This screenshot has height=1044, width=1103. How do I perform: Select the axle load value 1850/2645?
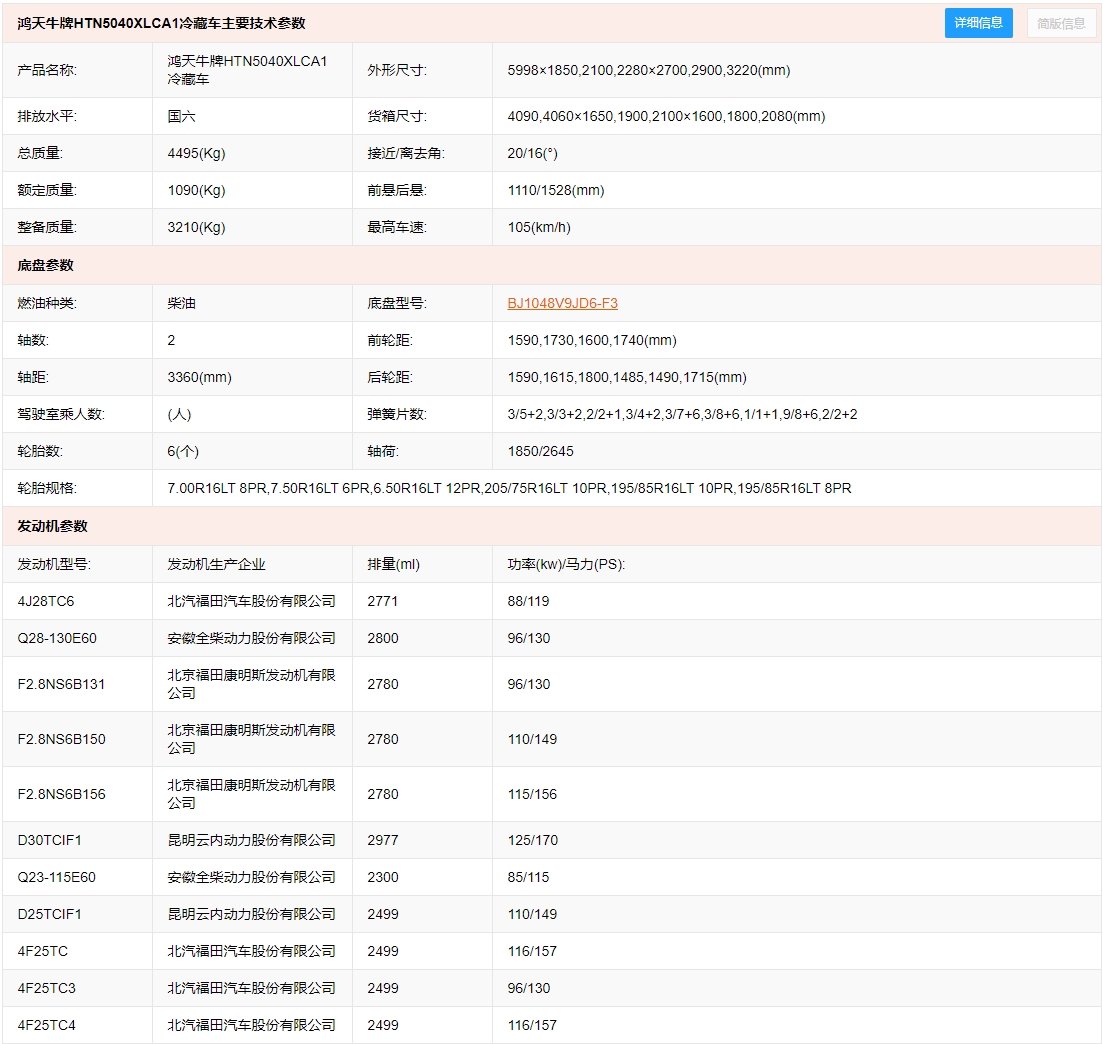point(540,451)
